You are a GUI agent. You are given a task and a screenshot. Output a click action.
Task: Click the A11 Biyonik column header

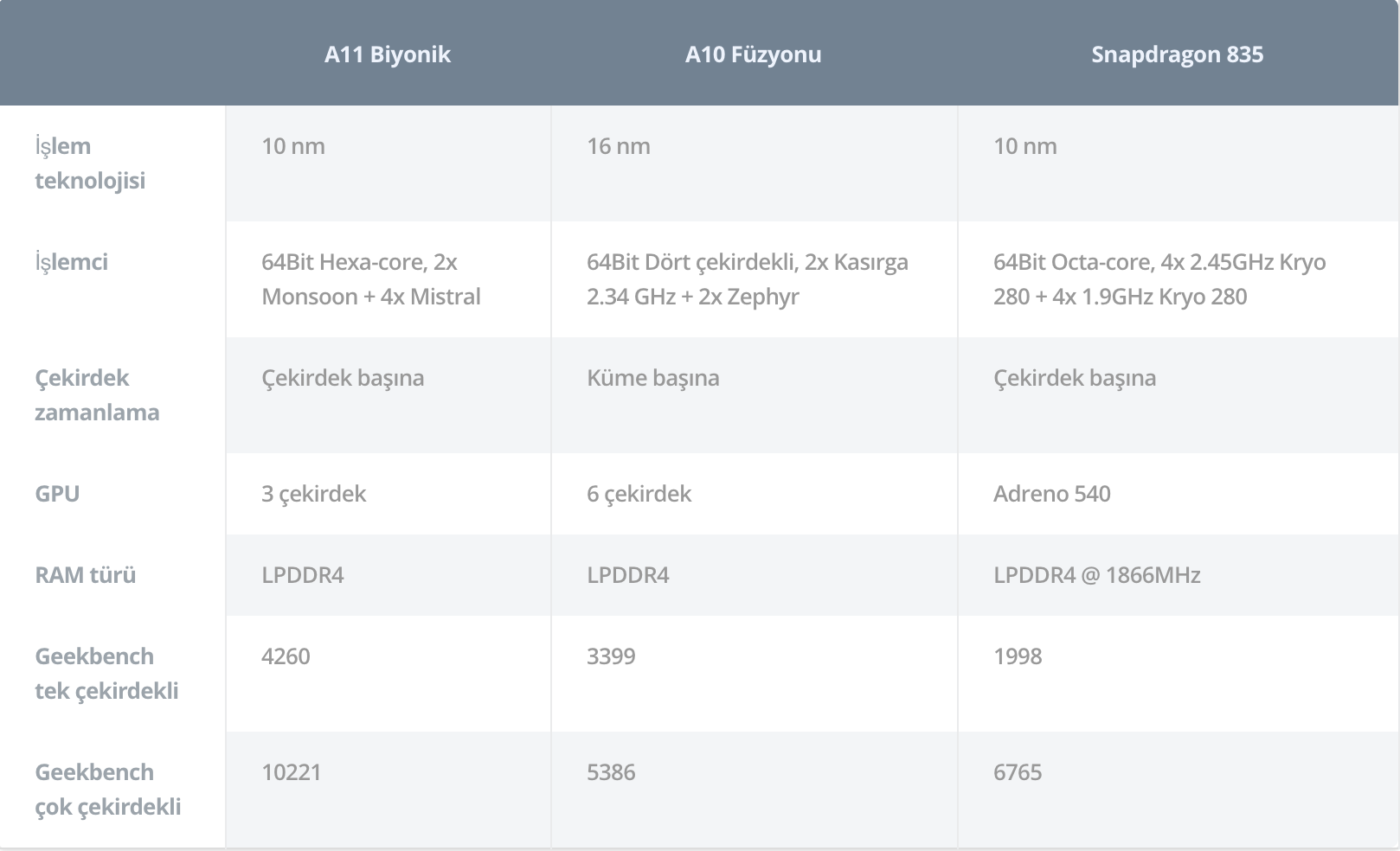pyautogui.click(x=387, y=54)
